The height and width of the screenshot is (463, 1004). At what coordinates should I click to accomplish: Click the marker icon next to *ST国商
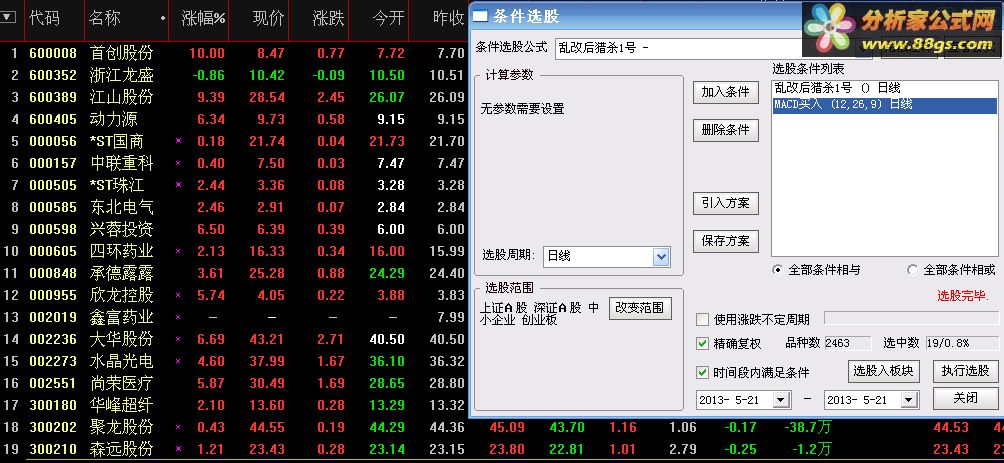tap(179, 140)
